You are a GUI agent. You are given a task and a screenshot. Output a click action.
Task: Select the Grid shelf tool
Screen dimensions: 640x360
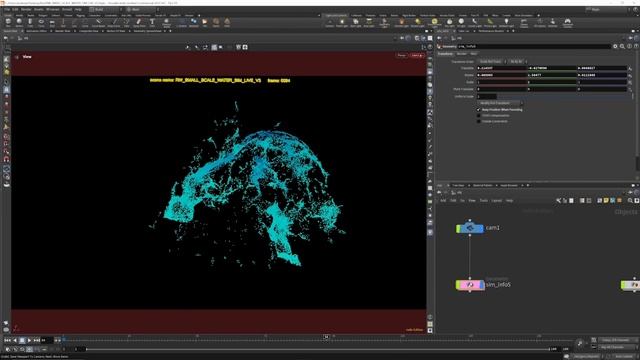tap(52, 22)
